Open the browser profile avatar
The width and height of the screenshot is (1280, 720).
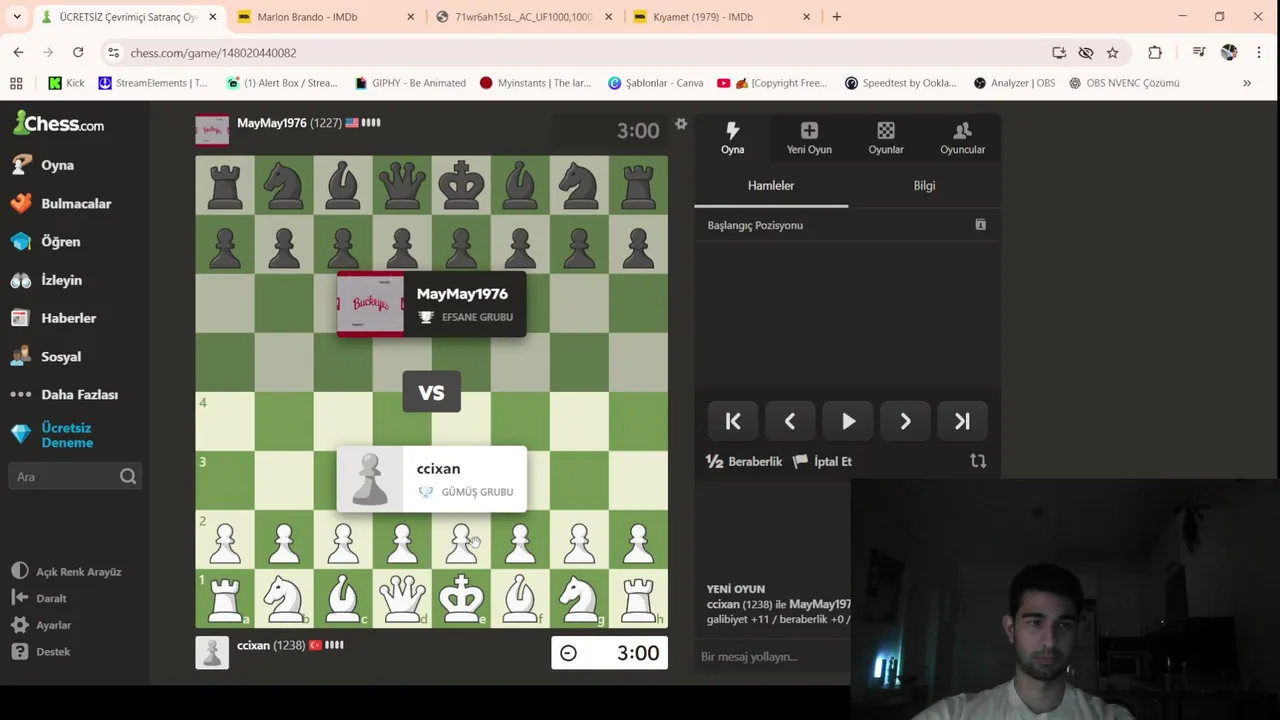coord(1229,52)
